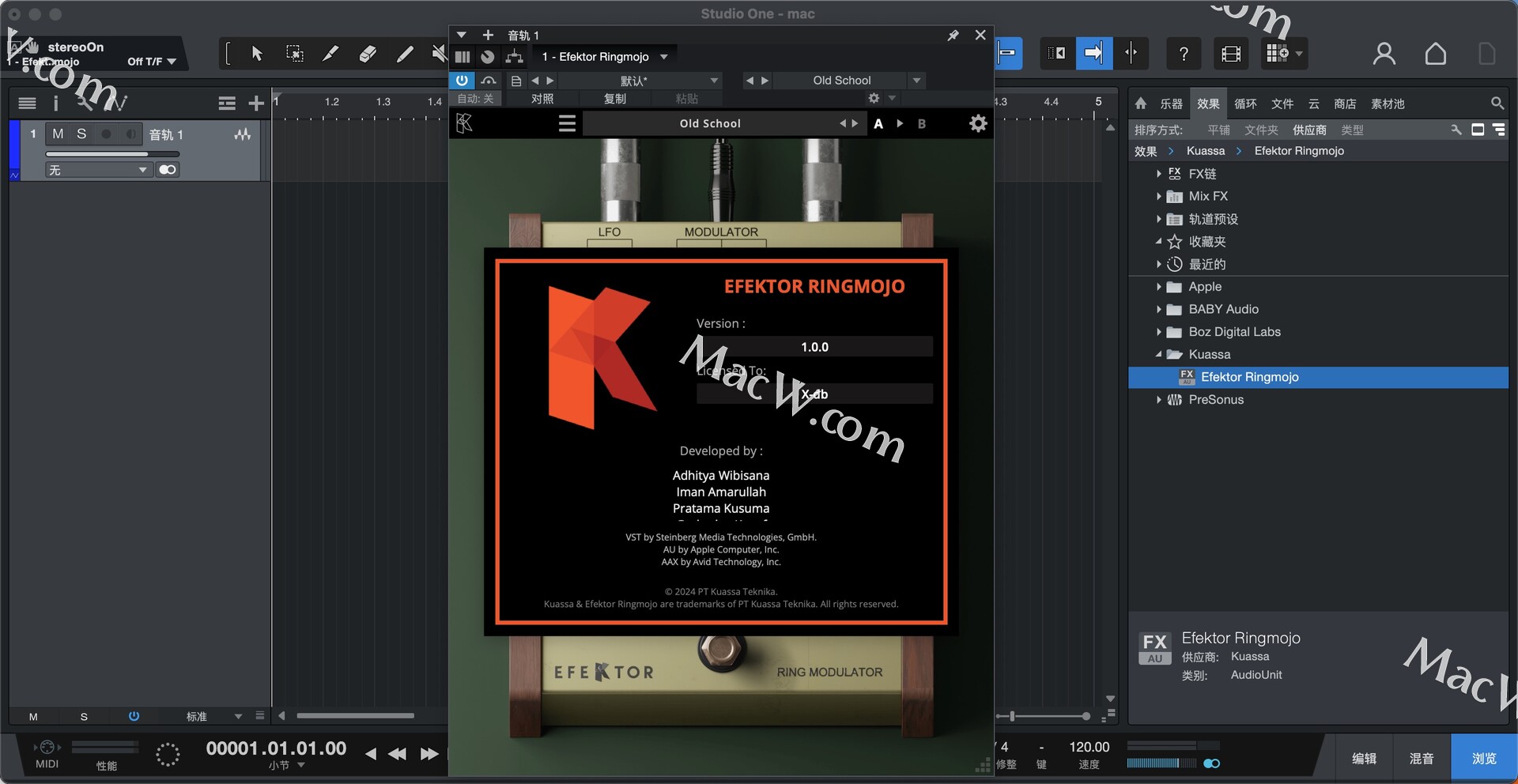Click the browser home icon
The width and height of the screenshot is (1518, 784).
(x=1140, y=104)
